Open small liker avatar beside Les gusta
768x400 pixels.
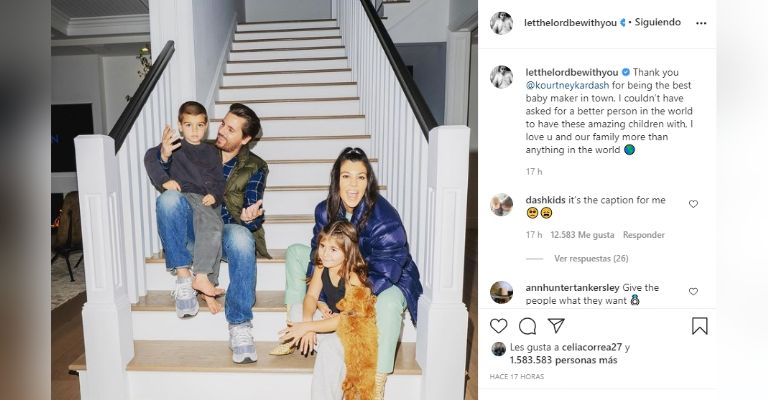499,349
